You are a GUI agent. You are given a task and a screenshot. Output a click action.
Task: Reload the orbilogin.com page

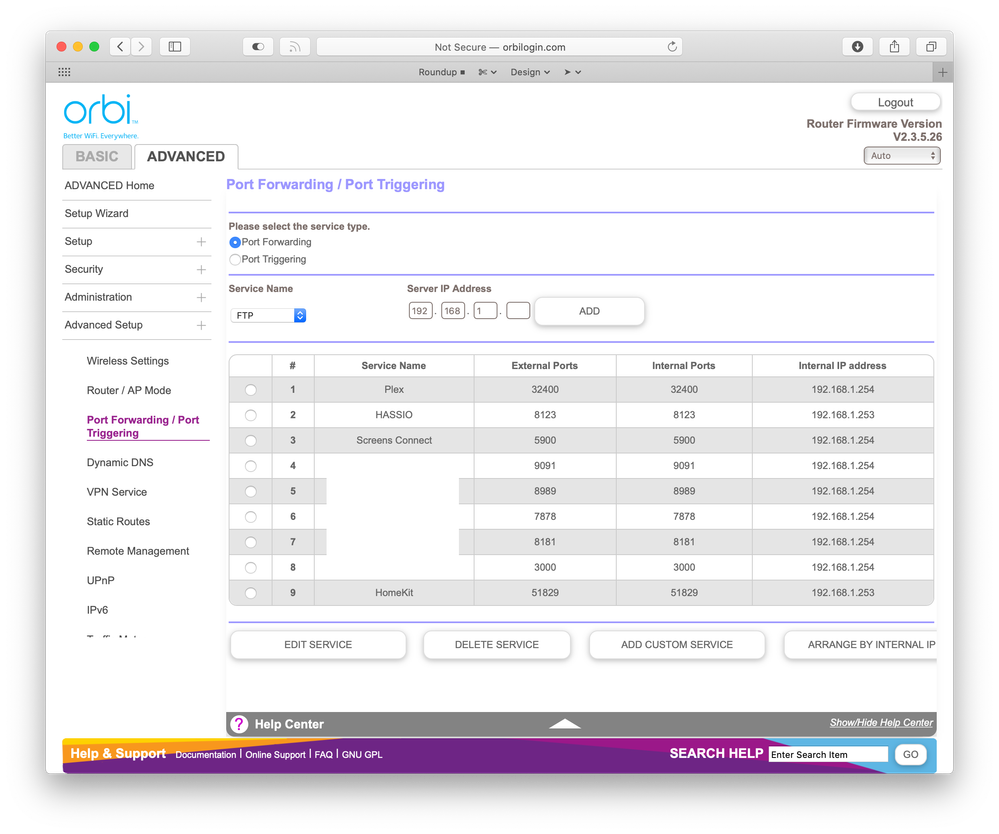coord(673,46)
